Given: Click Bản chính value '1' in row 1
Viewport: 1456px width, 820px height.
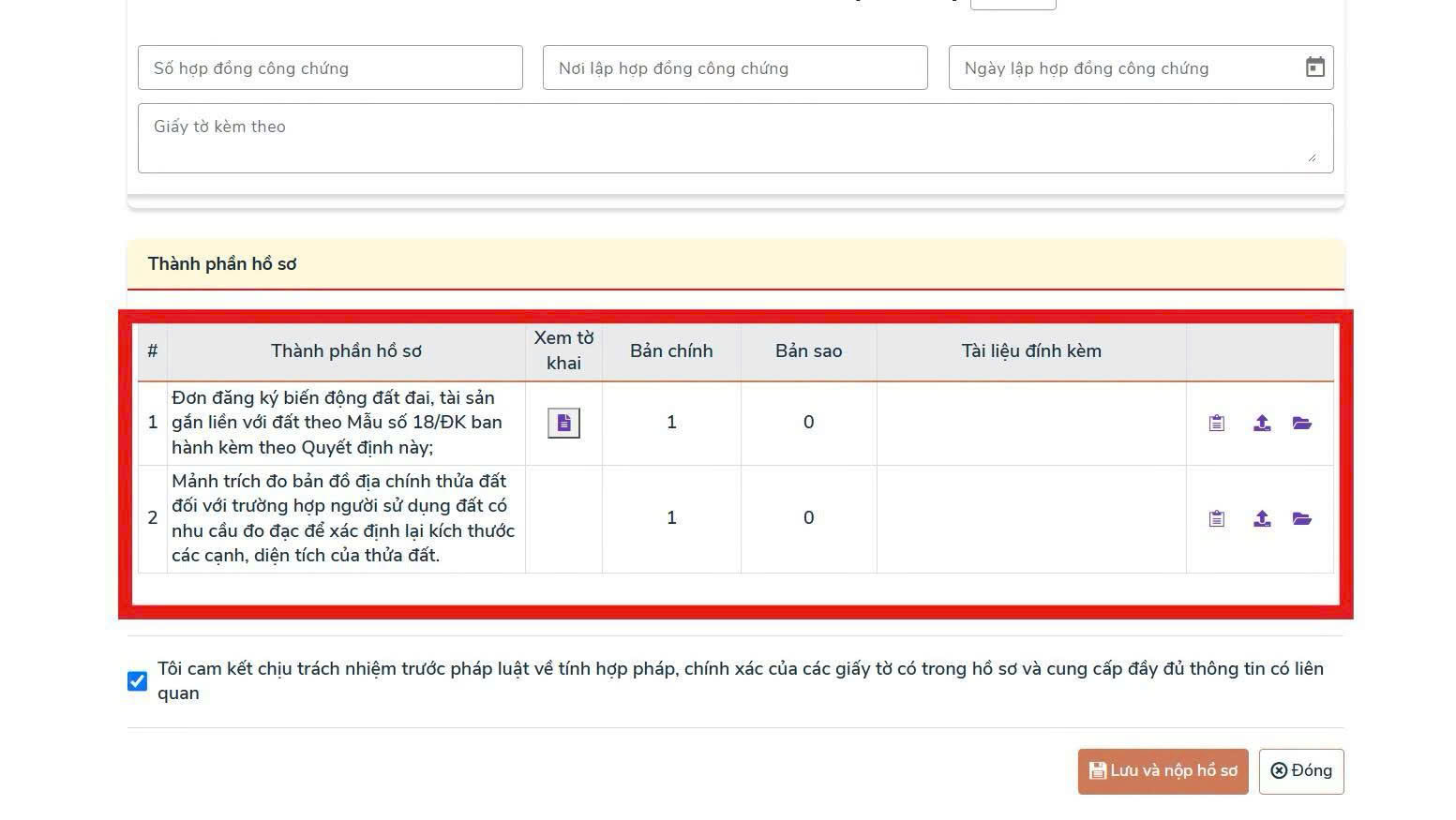Looking at the screenshot, I should [x=671, y=423].
